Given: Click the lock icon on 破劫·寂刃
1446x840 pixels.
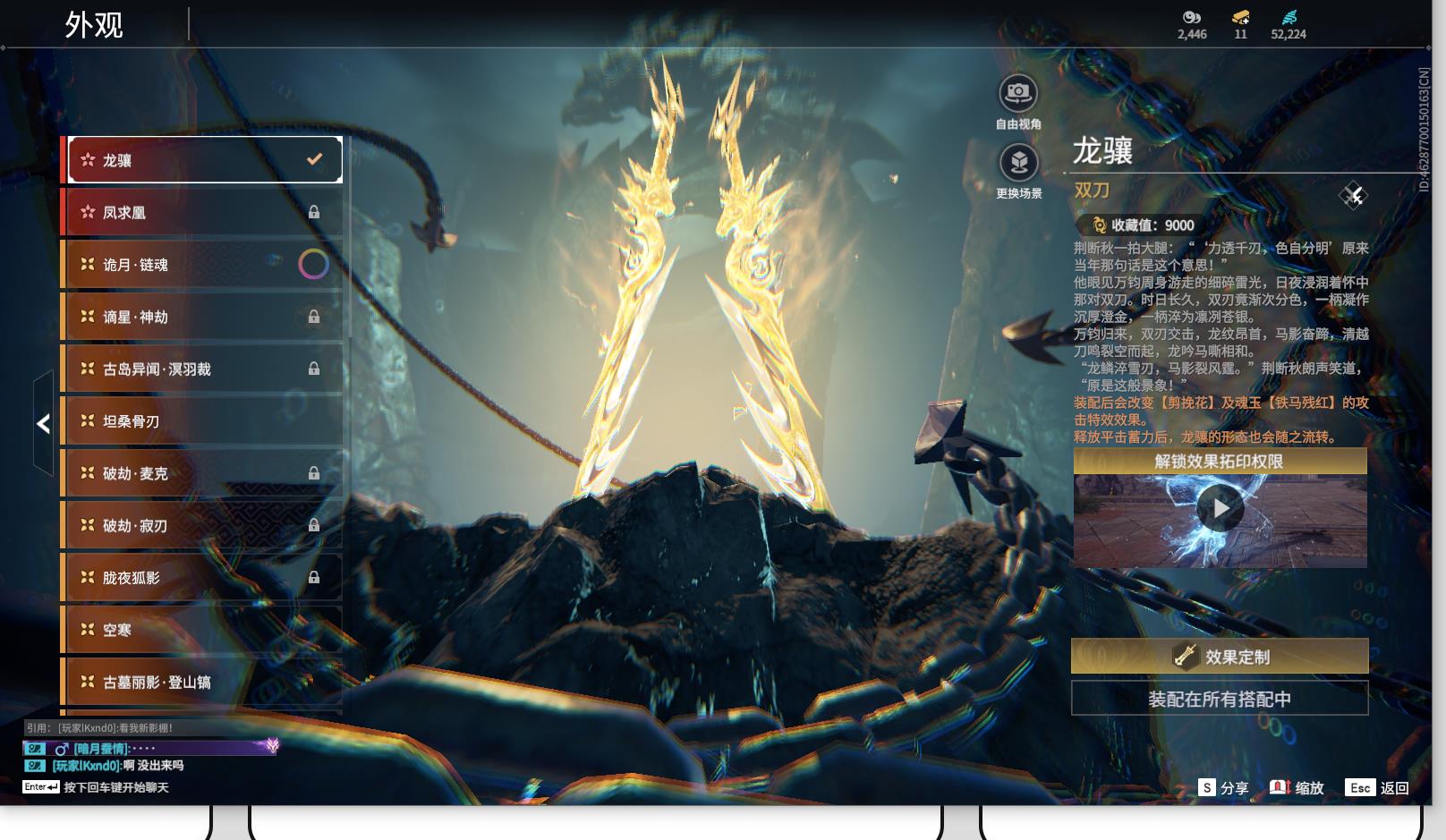Looking at the screenshot, I should click(314, 525).
